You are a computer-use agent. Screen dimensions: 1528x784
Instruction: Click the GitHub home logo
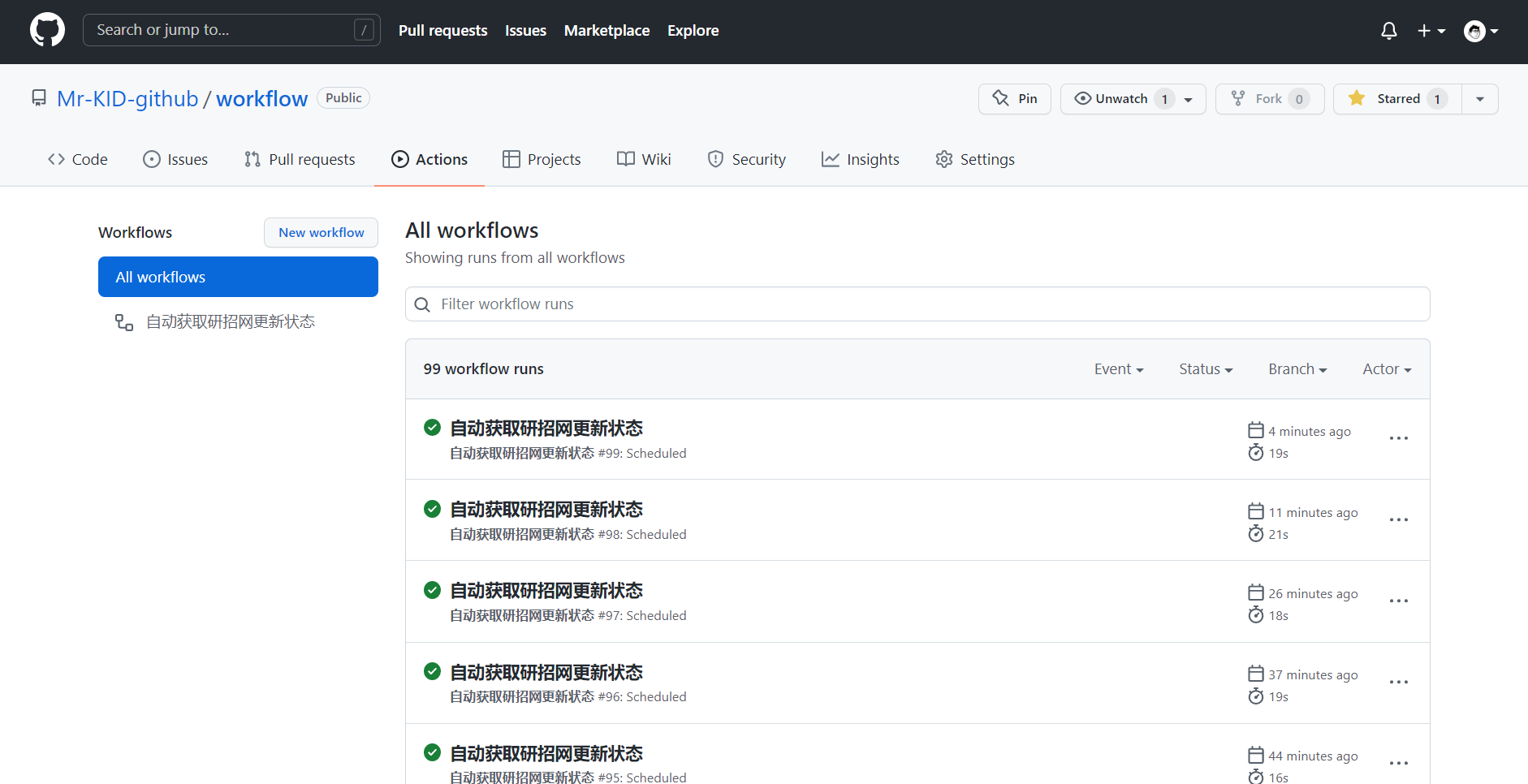pos(47,29)
